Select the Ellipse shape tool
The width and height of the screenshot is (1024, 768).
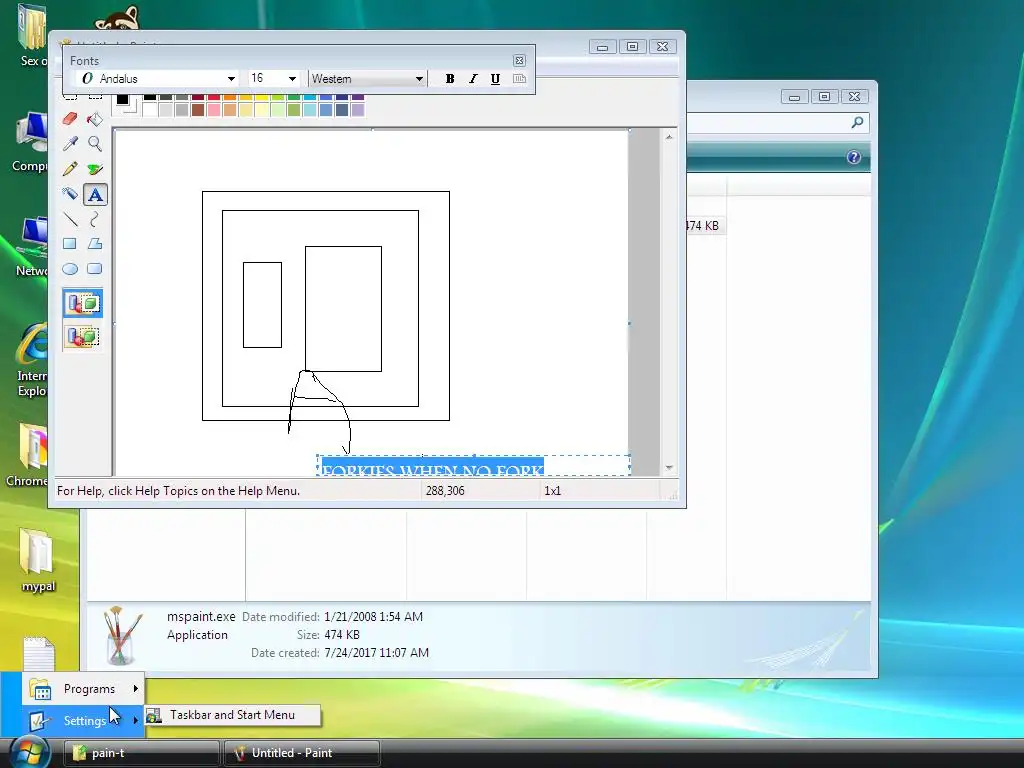click(70, 269)
